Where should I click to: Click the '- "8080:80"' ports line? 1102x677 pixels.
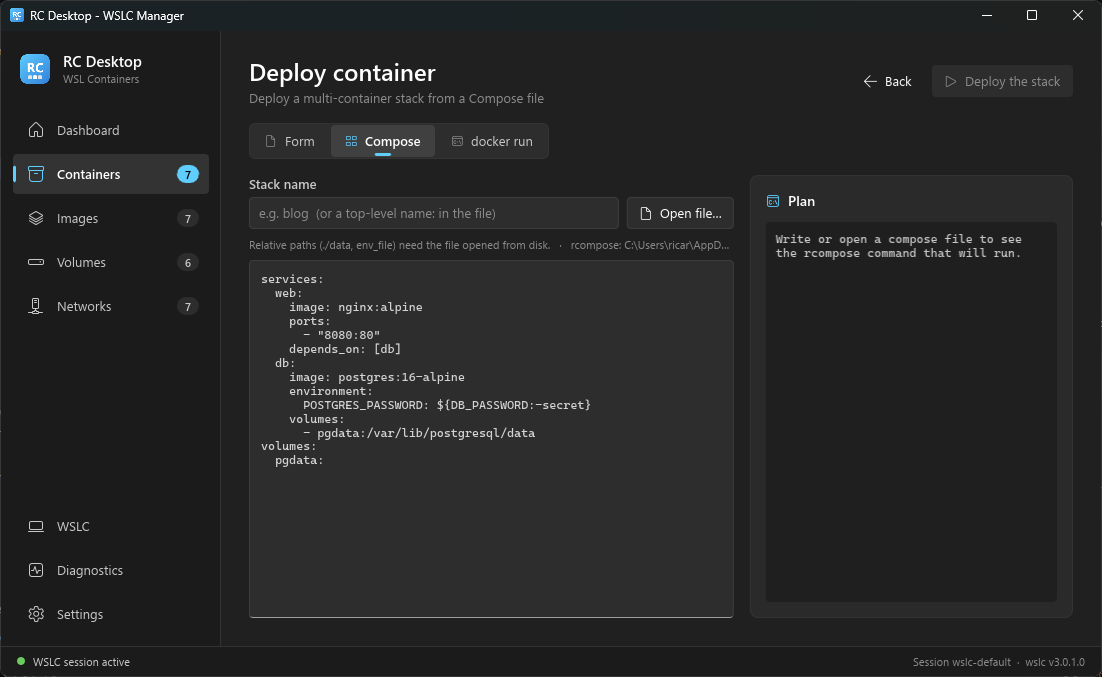[x=342, y=335]
